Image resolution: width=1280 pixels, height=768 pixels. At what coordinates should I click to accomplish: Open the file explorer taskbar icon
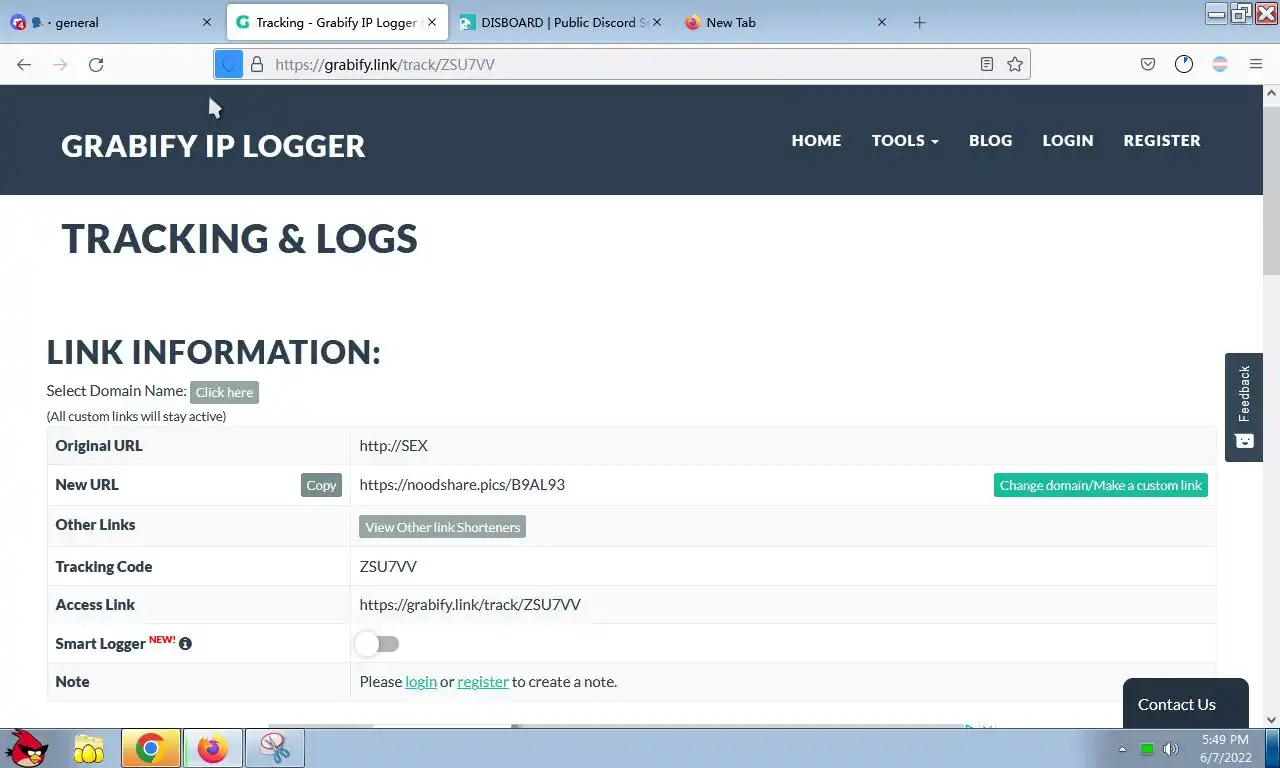[x=89, y=749]
